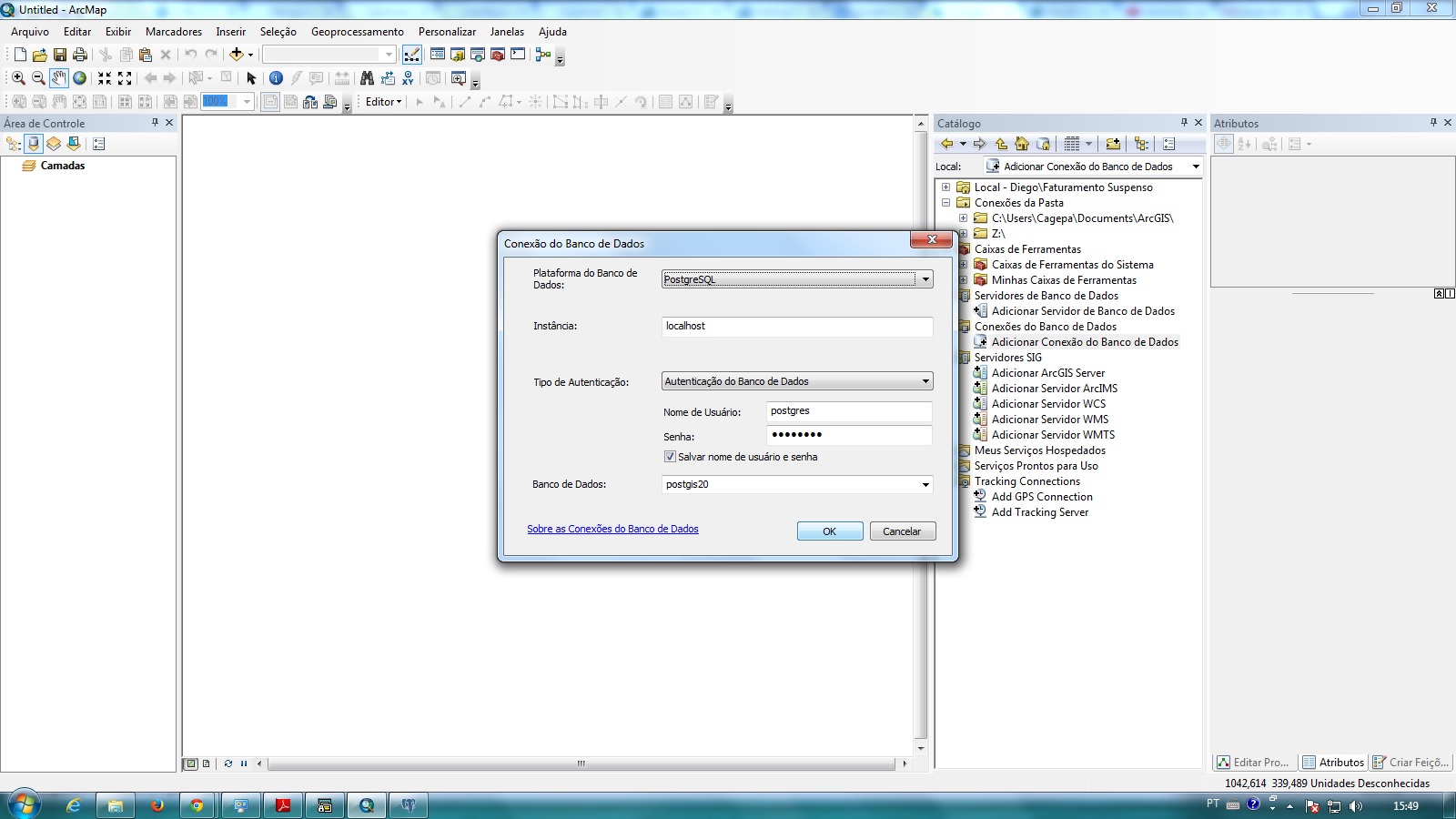Save the map with the floppy disk icon

(60, 55)
